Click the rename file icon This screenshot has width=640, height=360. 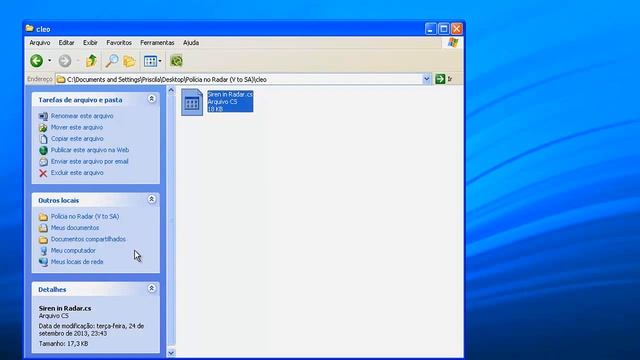43,116
